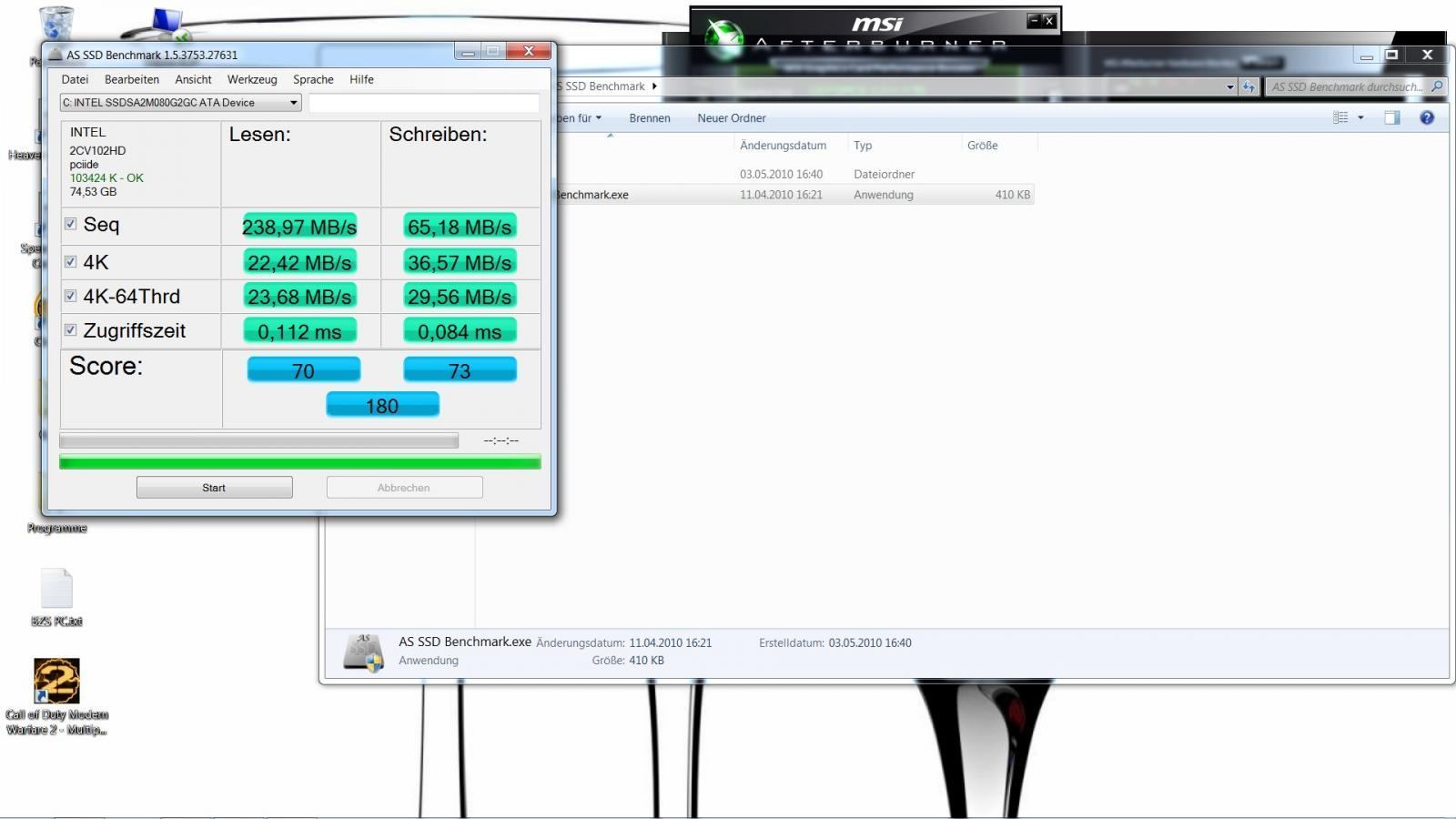Click the green overall progress bar

300,462
